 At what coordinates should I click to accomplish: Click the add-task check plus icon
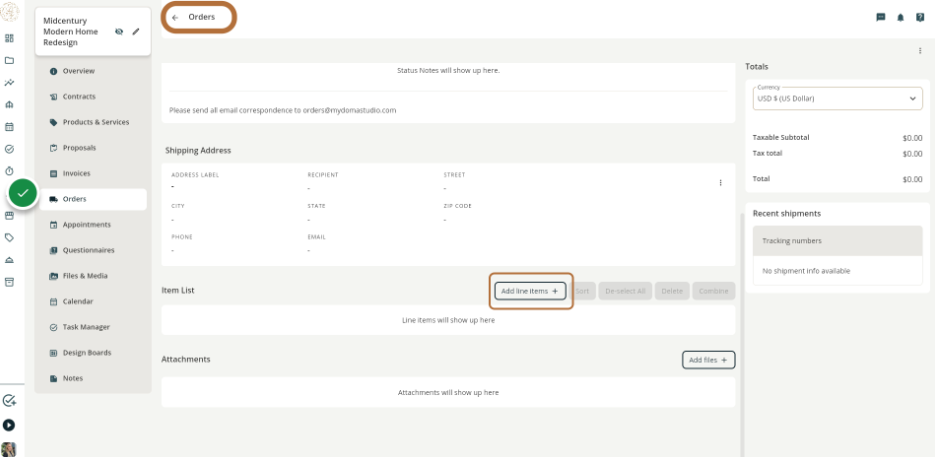tap(9, 401)
